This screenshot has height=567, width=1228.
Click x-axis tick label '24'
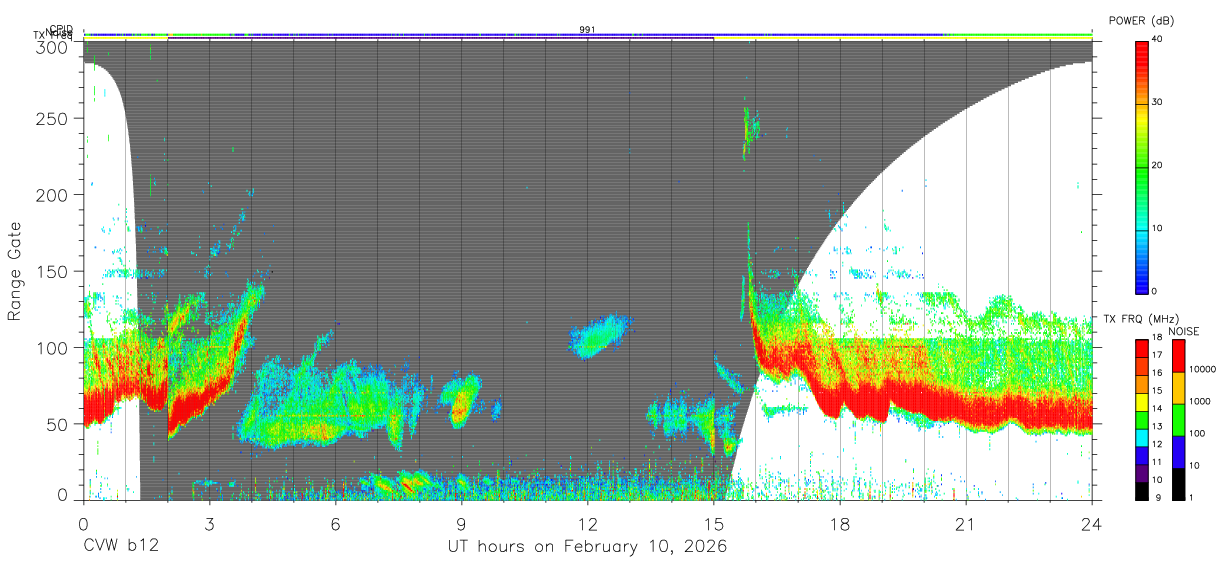1092,523
